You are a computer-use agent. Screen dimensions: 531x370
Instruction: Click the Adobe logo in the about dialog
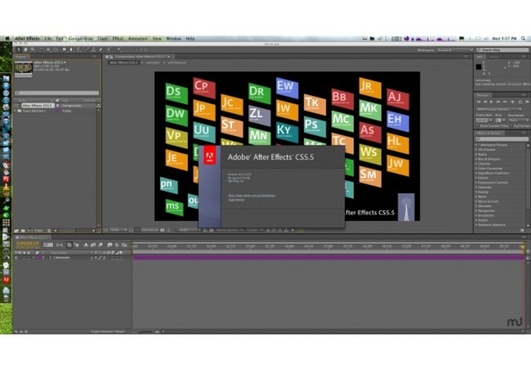[x=210, y=156]
